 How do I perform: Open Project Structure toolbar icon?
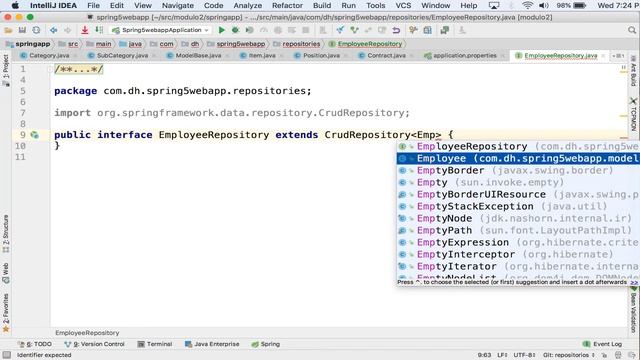tap(427, 30)
